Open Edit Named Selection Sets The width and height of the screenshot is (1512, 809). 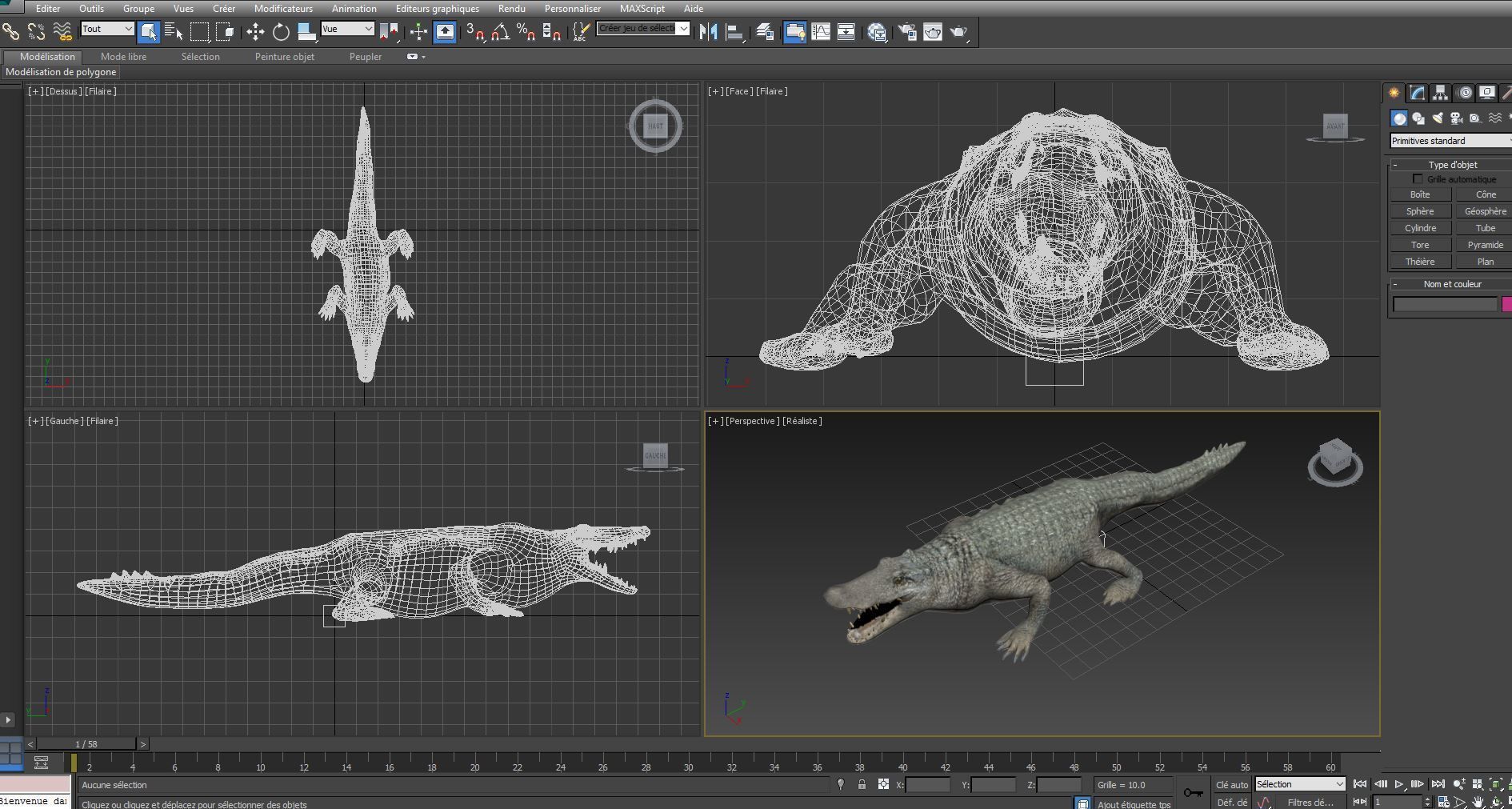(581, 32)
